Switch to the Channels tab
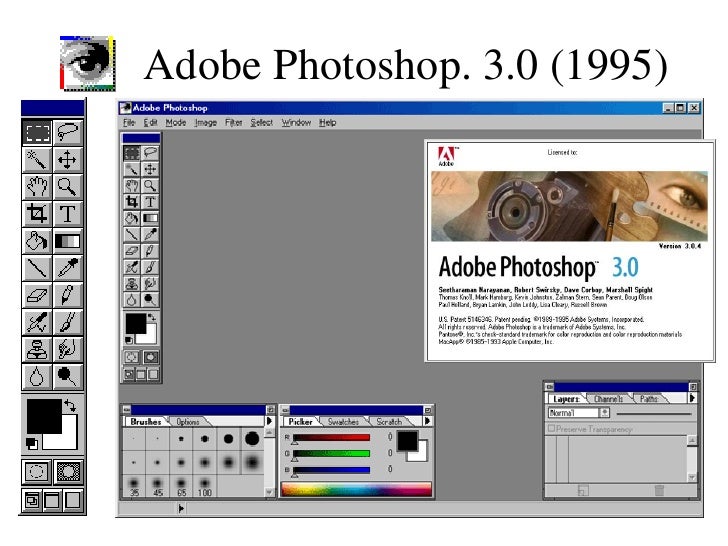This screenshot has width=728, height=546. click(608, 398)
